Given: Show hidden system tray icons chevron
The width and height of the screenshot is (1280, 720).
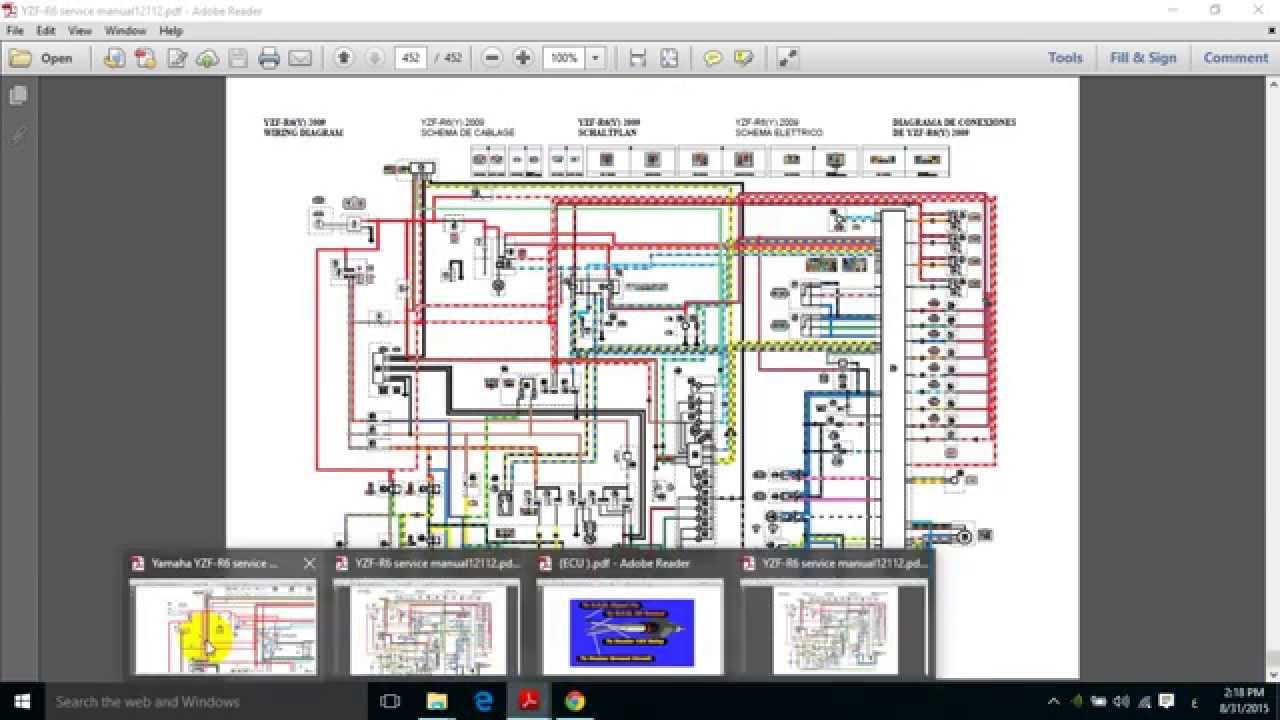Looking at the screenshot, I should click(x=1054, y=701).
